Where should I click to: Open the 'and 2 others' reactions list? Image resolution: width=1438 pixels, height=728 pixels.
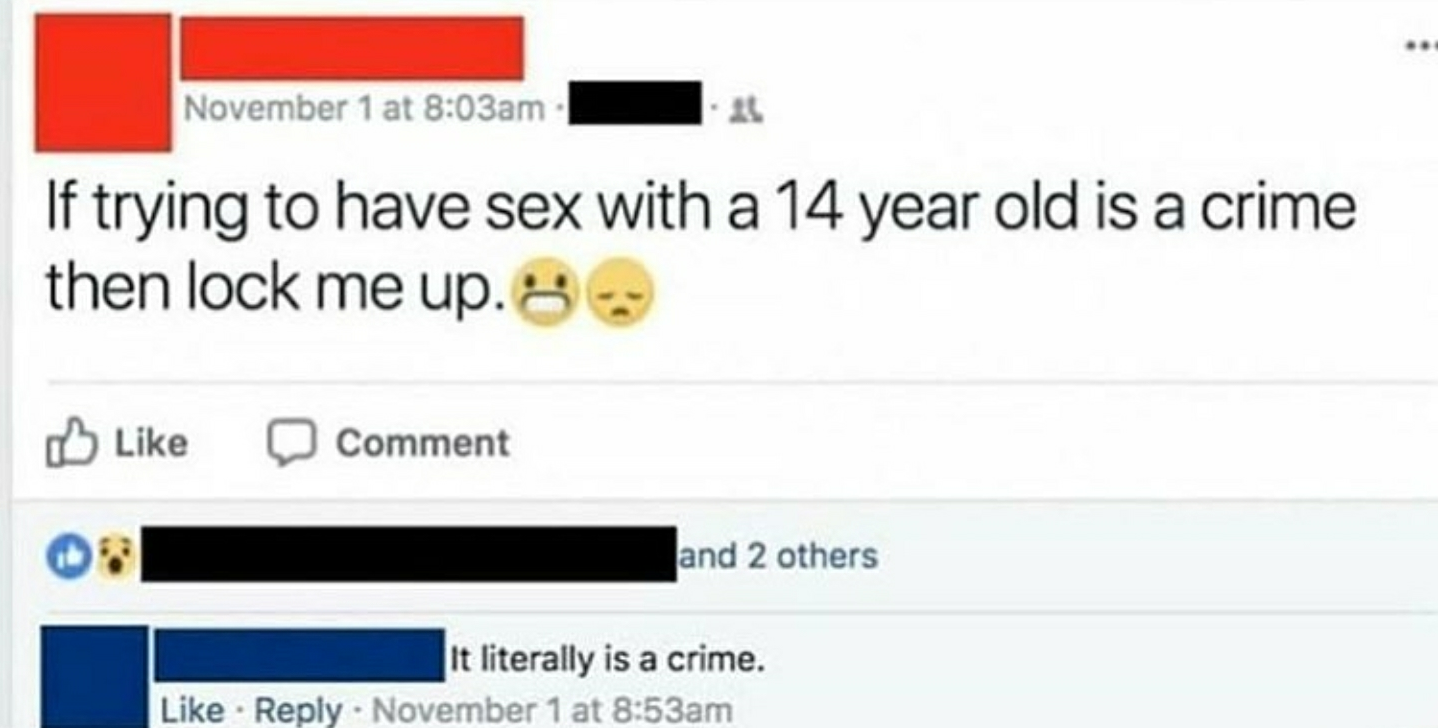coord(778,556)
